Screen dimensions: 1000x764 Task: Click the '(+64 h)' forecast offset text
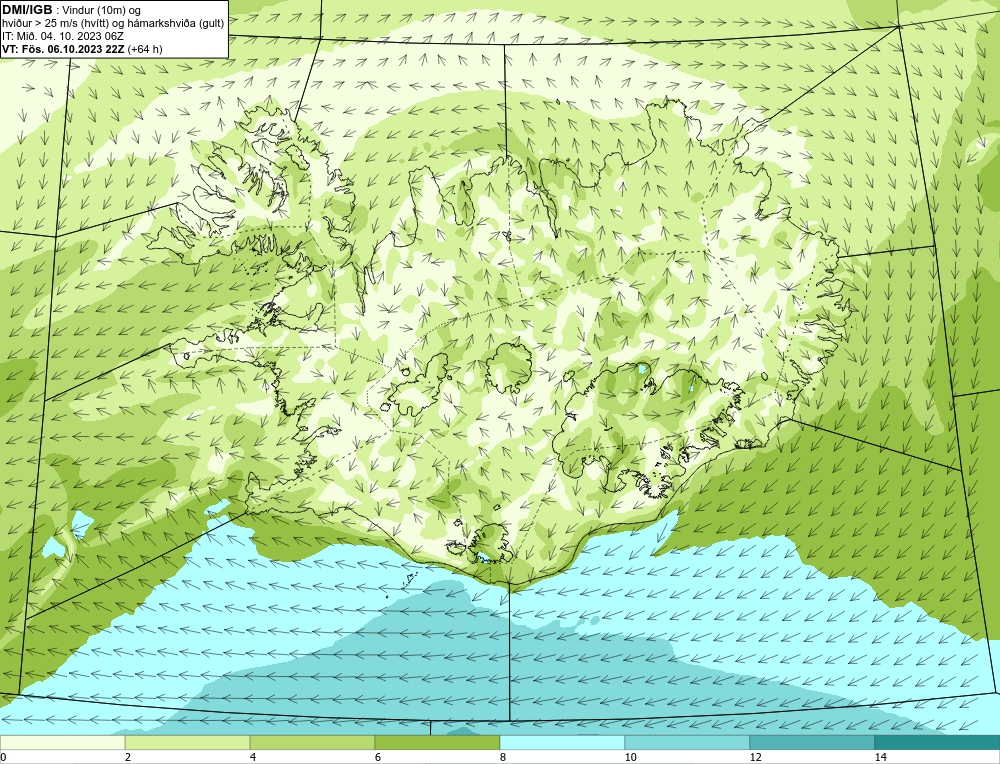coord(145,49)
